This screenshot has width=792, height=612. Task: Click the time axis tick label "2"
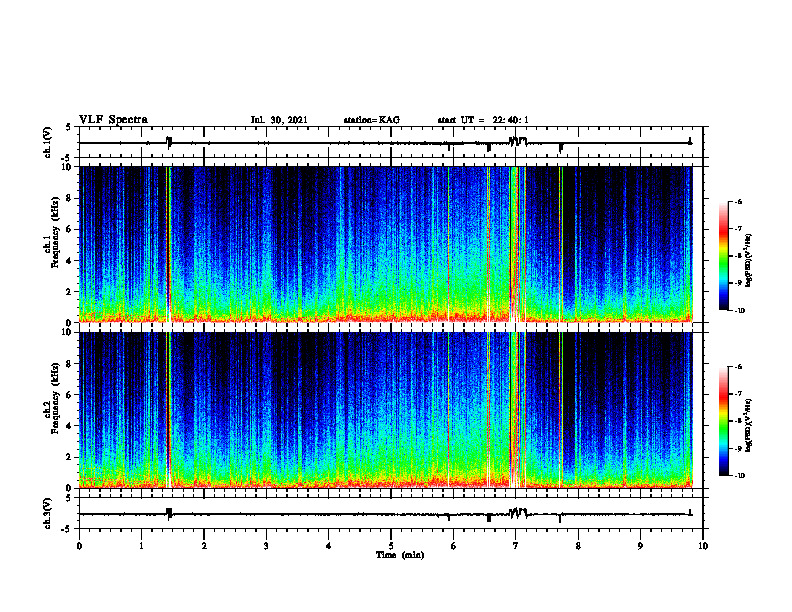coord(204,546)
